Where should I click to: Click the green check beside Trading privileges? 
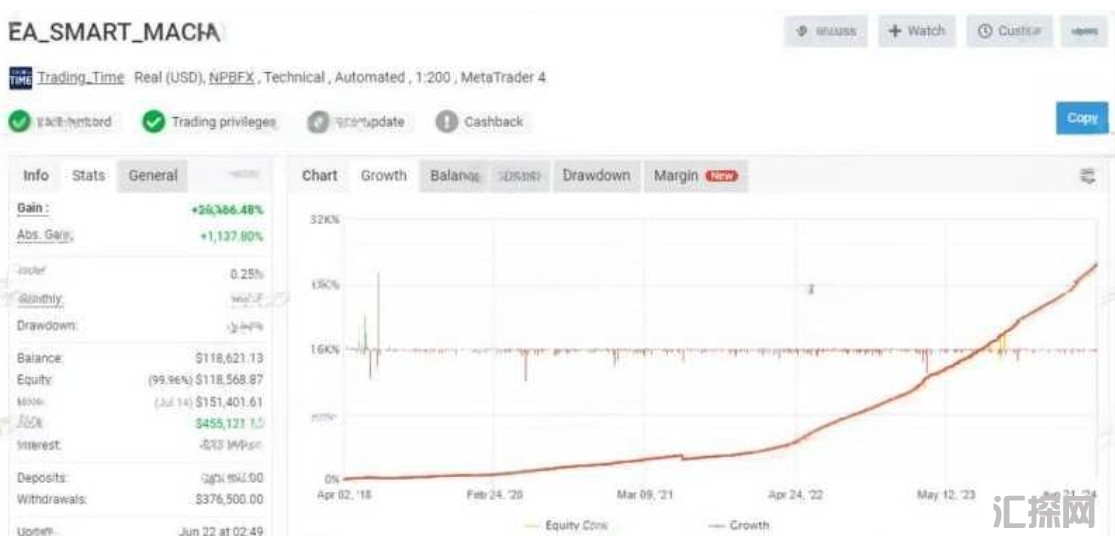(x=154, y=122)
